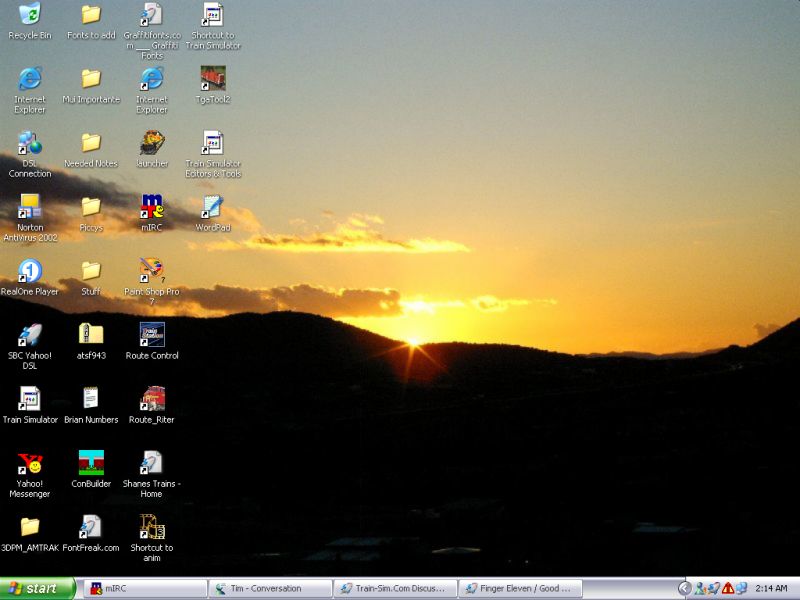Switch to 'Finger Eleven / Good' taskbar window

click(520, 588)
